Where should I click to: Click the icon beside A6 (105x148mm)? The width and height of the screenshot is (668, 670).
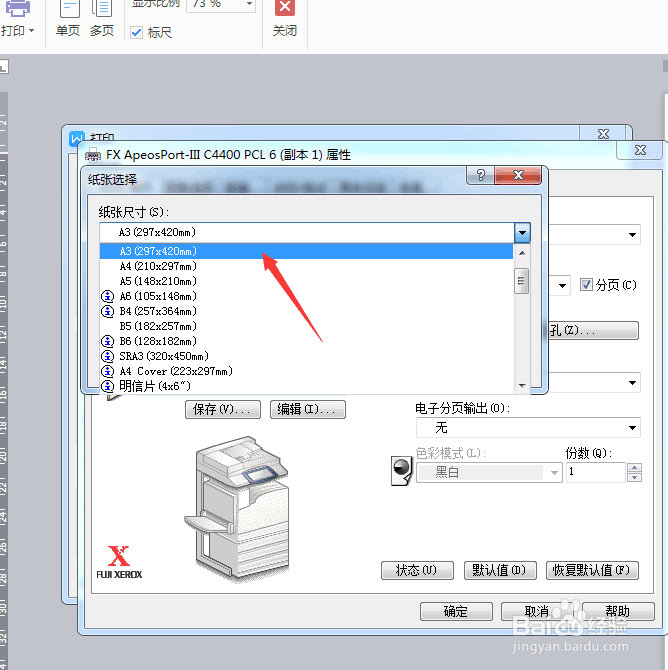click(108, 296)
